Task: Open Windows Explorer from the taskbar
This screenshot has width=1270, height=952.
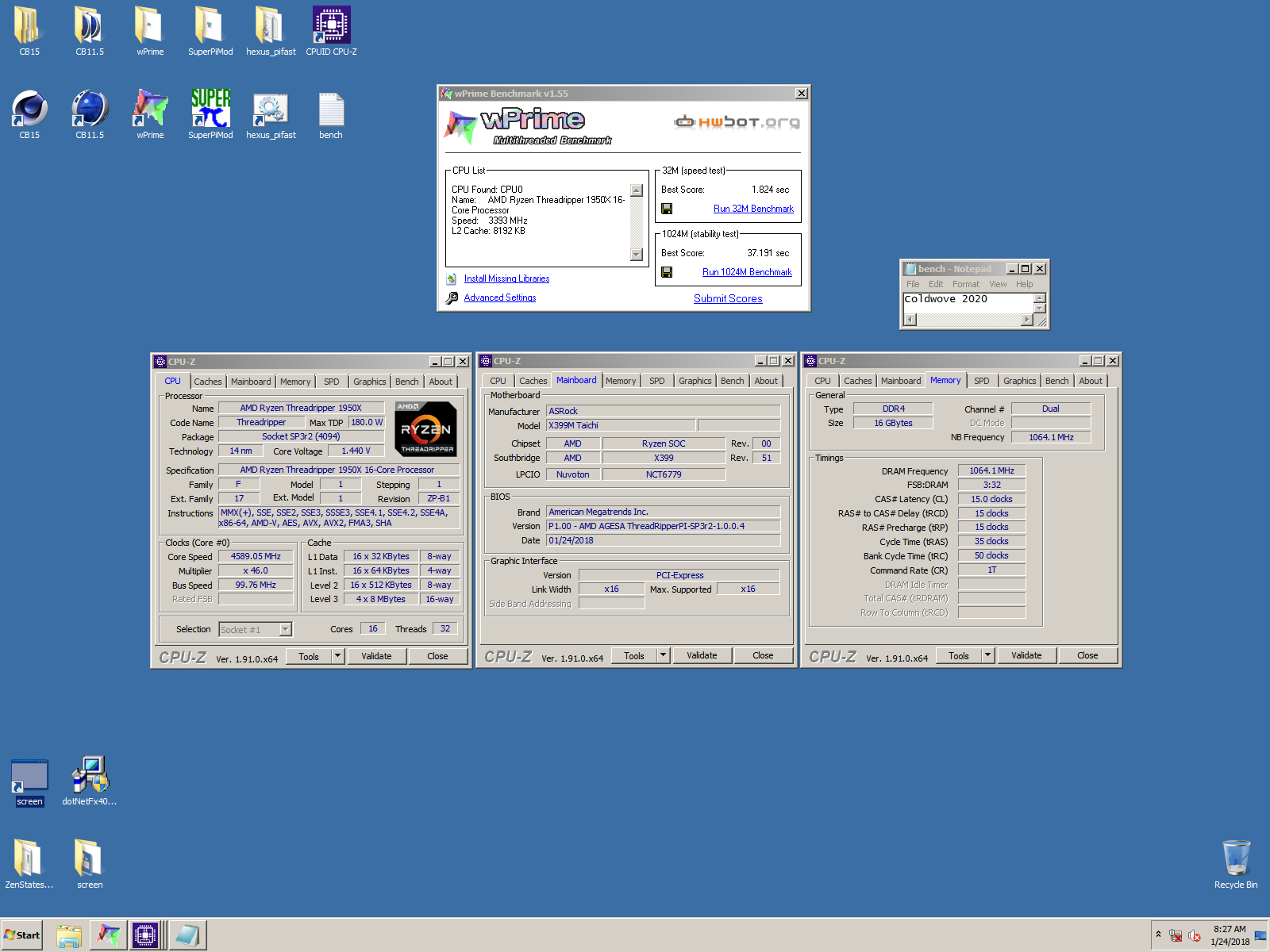Action: 69,935
